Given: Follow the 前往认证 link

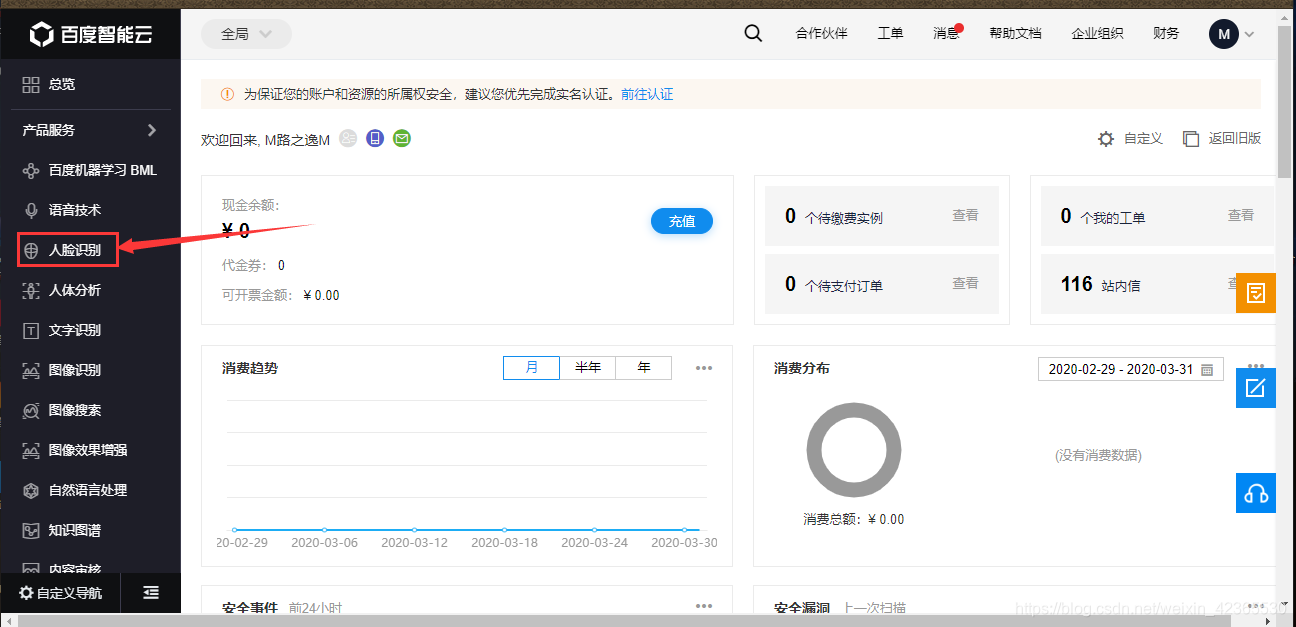Looking at the screenshot, I should pyautogui.click(x=647, y=94).
